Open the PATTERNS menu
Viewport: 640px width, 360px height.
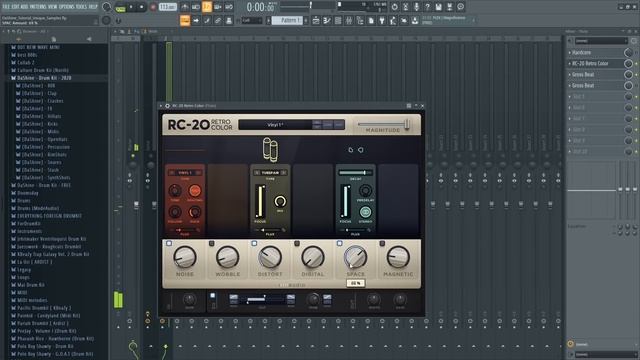tap(38, 7)
